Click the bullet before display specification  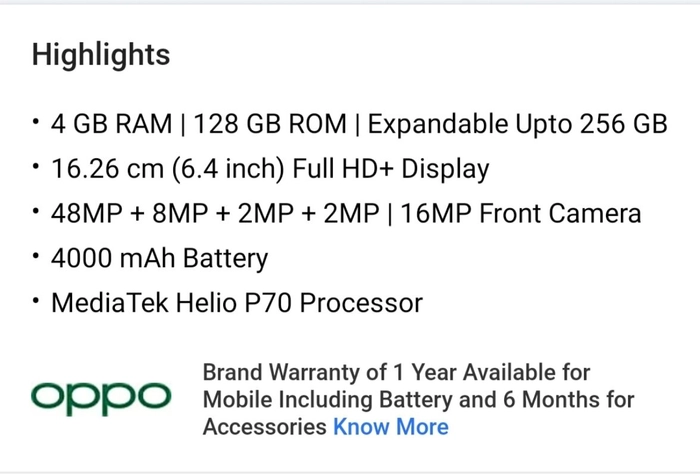(x=36, y=167)
